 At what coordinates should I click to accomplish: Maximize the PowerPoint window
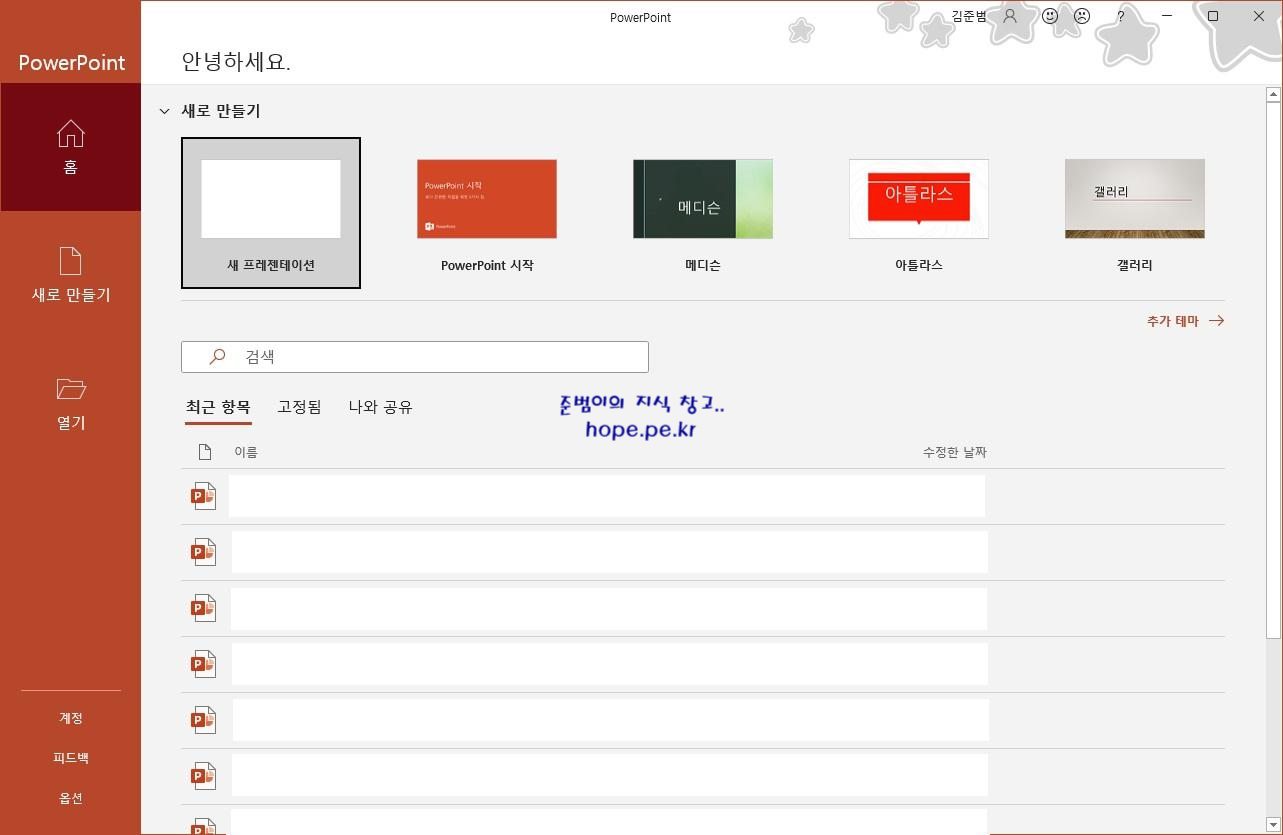pyautogui.click(x=1213, y=16)
